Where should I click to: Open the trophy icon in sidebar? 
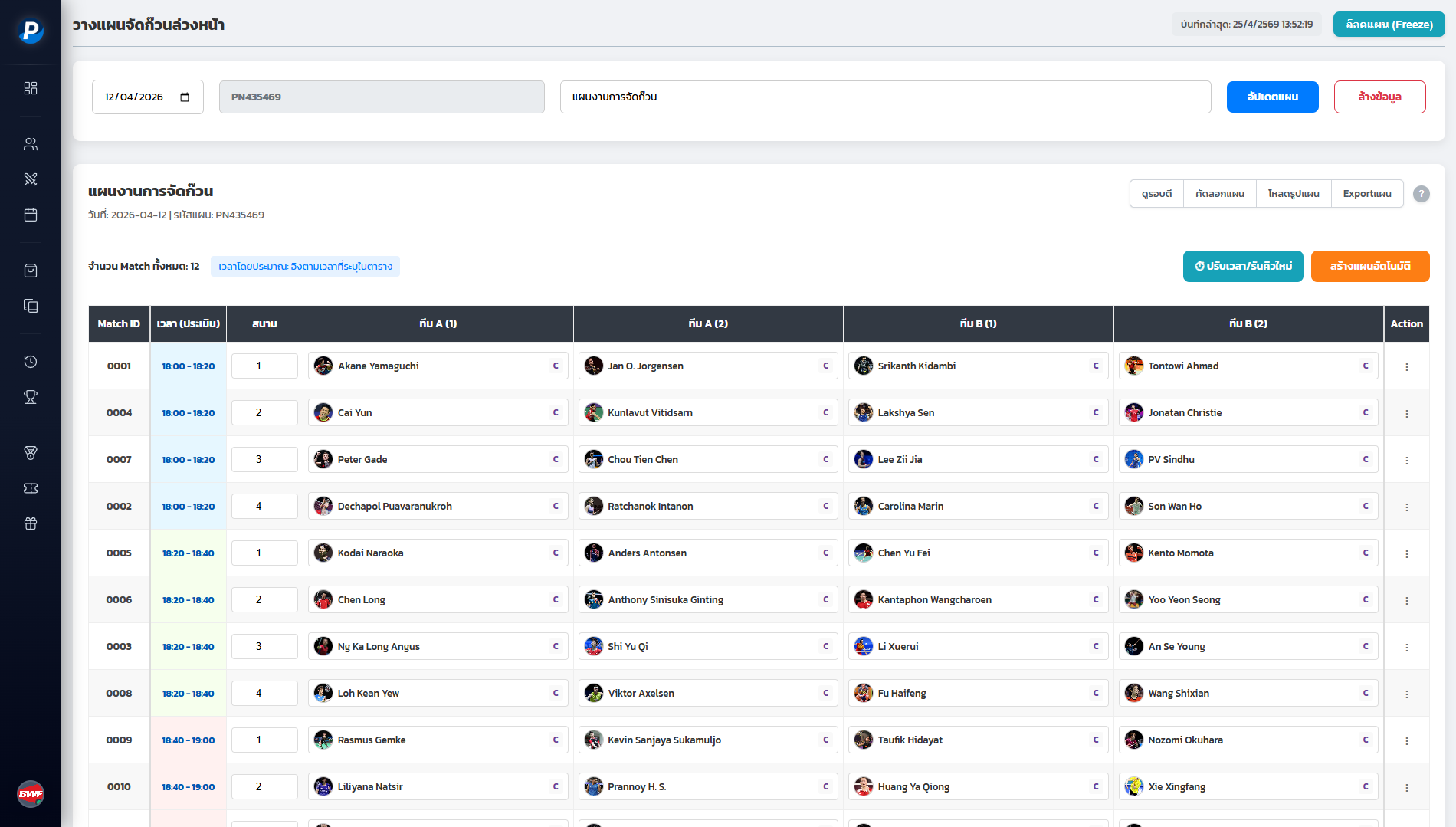31,397
